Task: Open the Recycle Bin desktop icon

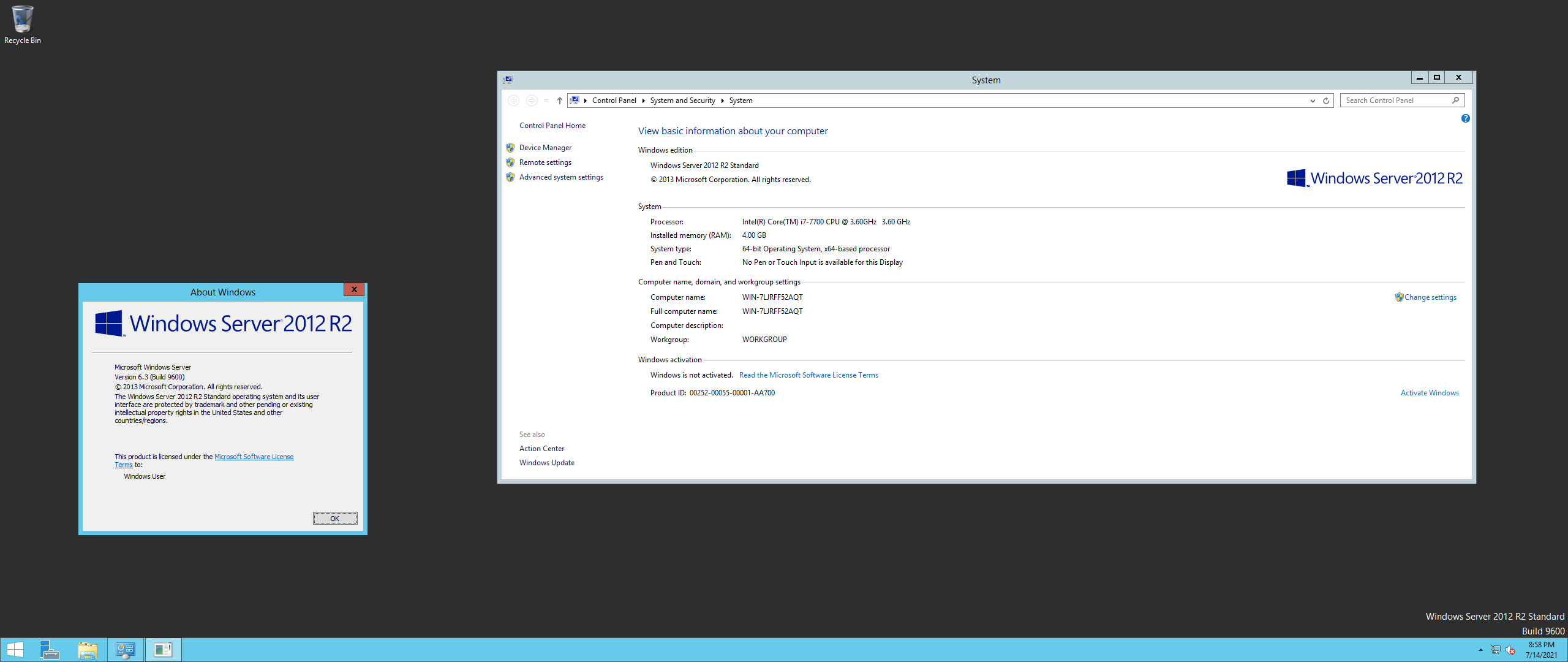Action: (x=23, y=25)
